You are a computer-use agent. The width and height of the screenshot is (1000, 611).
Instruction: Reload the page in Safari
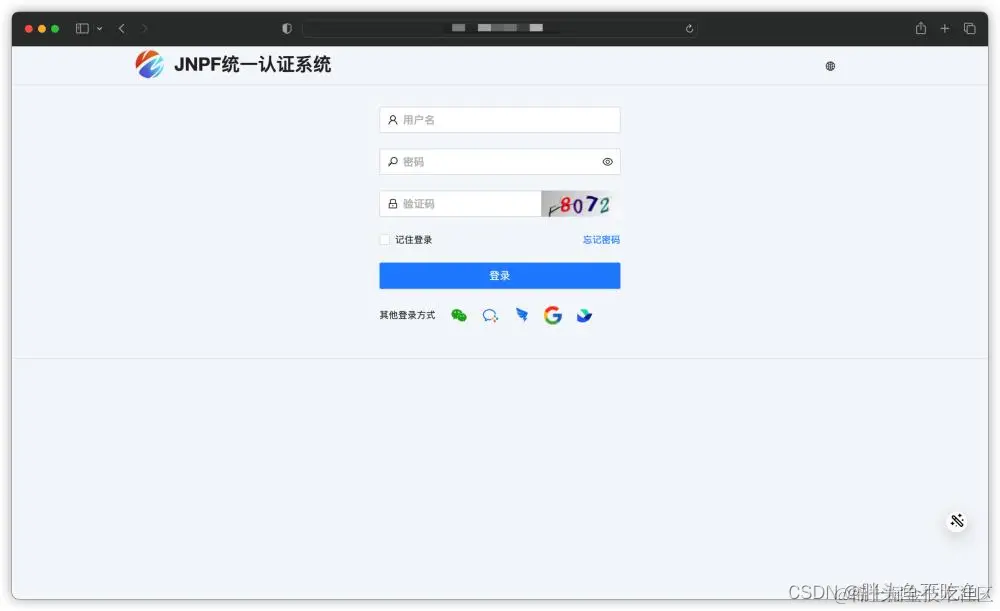tap(689, 28)
